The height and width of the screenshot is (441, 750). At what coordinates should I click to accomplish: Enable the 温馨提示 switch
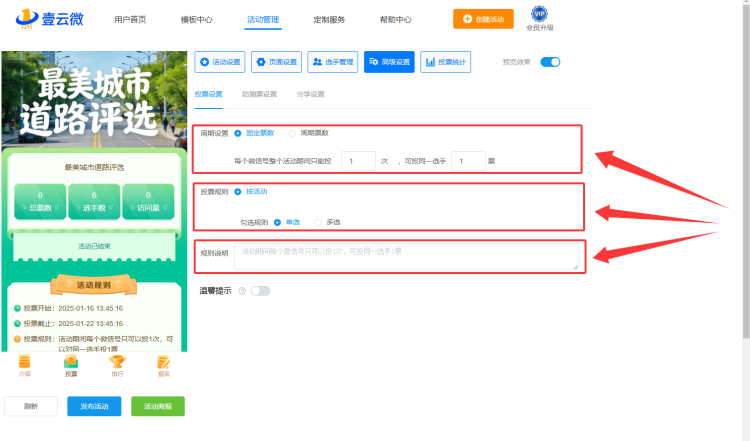[261, 291]
